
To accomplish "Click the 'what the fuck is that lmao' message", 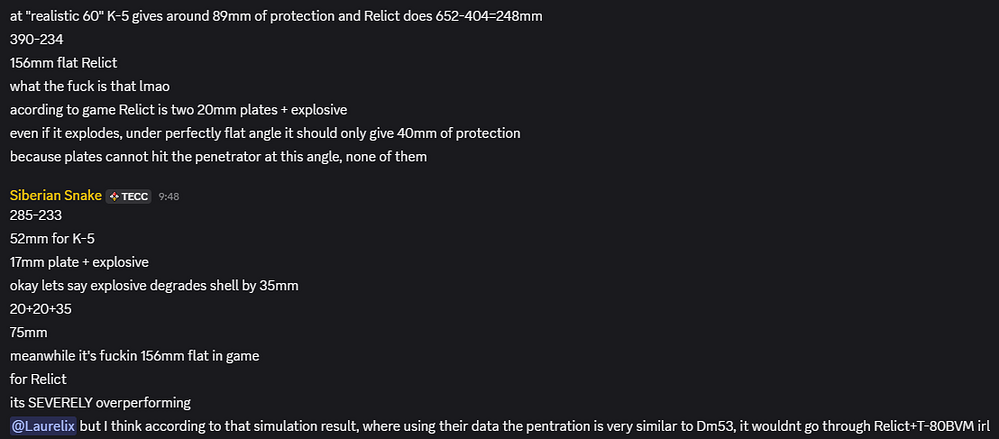I will point(90,87).
